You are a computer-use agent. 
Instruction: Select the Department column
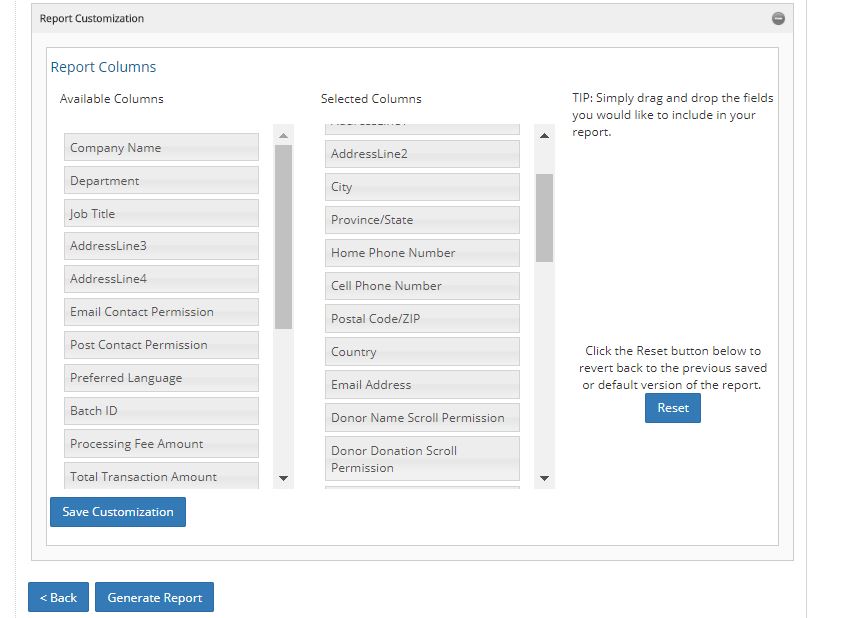[161, 180]
